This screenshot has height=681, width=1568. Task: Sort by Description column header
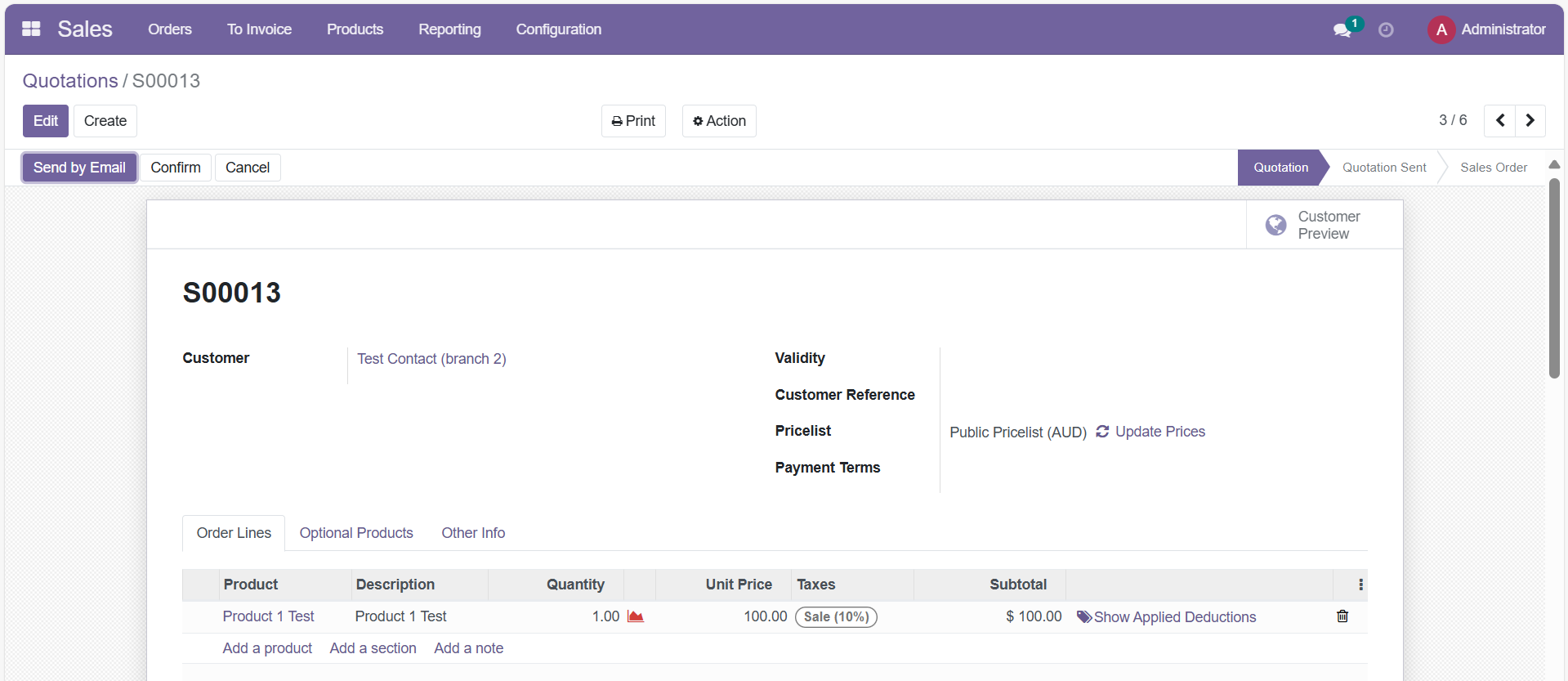(420, 585)
